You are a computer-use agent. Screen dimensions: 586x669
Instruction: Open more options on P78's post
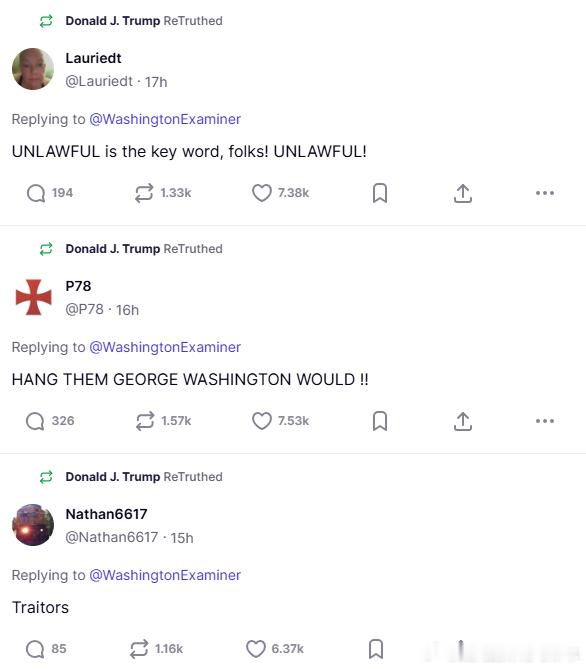[x=545, y=421]
